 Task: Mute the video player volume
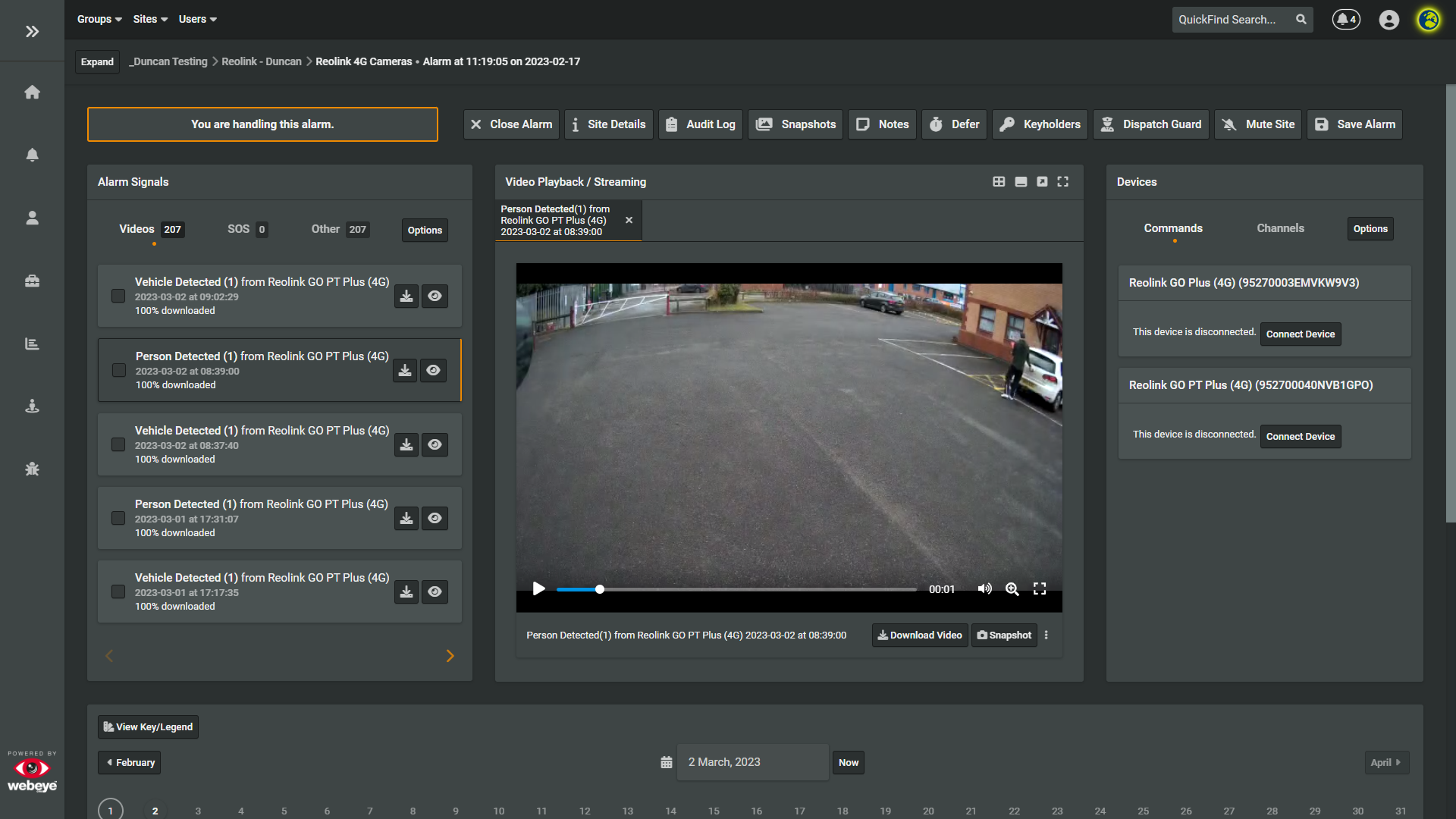click(x=984, y=589)
